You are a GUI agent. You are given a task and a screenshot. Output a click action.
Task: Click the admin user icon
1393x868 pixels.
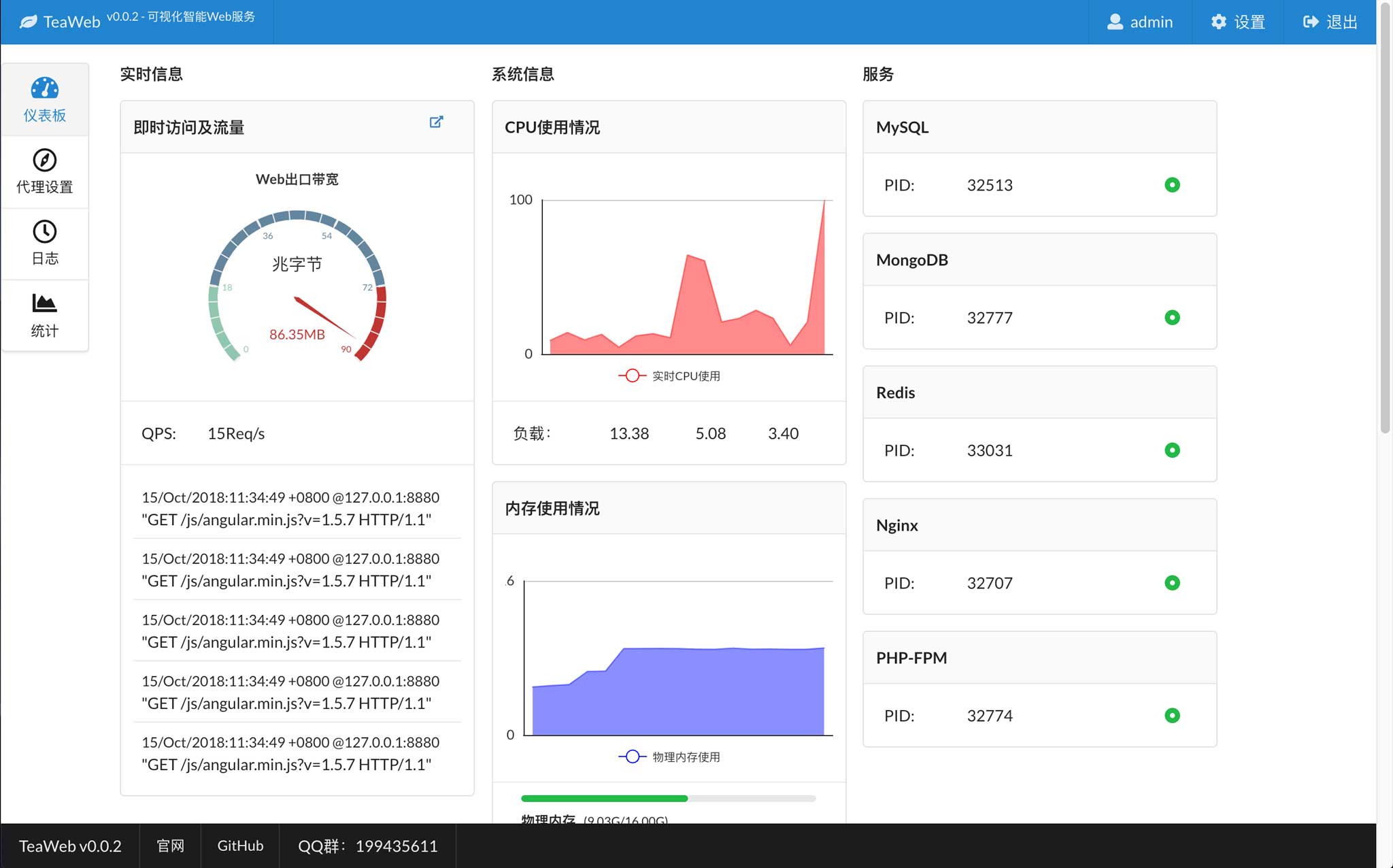click(x=1115, y=22)
